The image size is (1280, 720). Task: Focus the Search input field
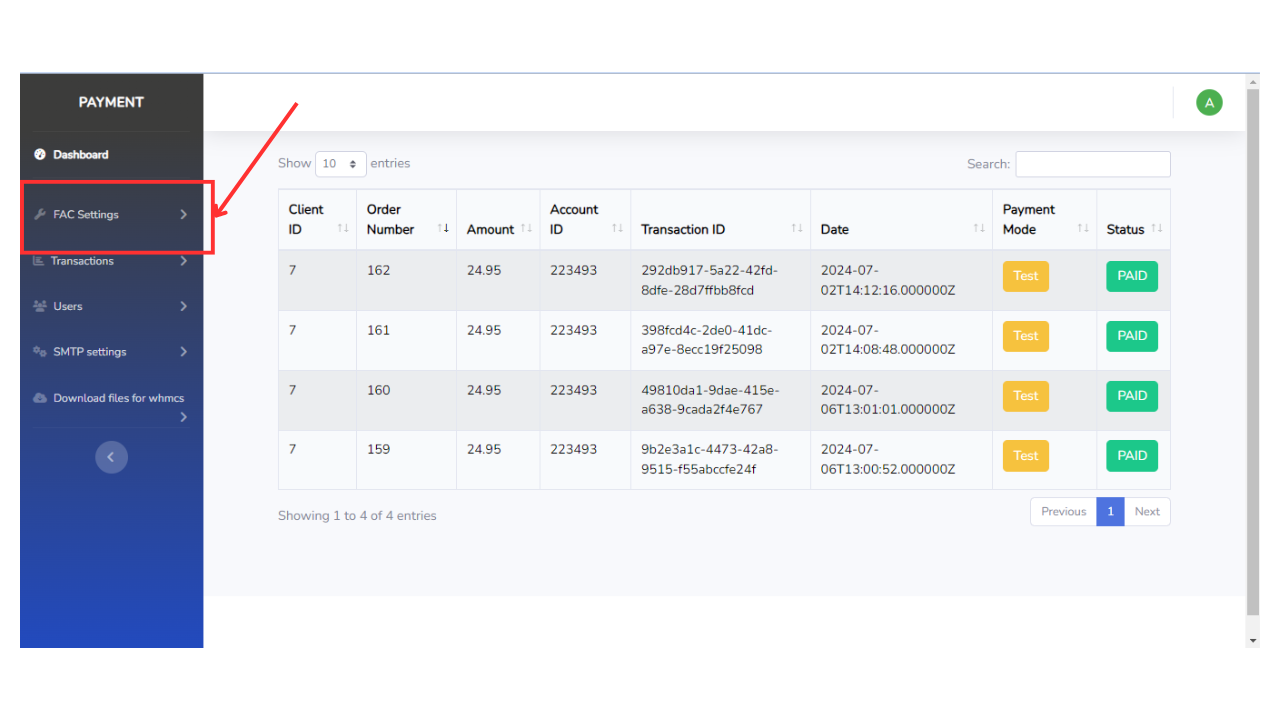point(1093,164)
